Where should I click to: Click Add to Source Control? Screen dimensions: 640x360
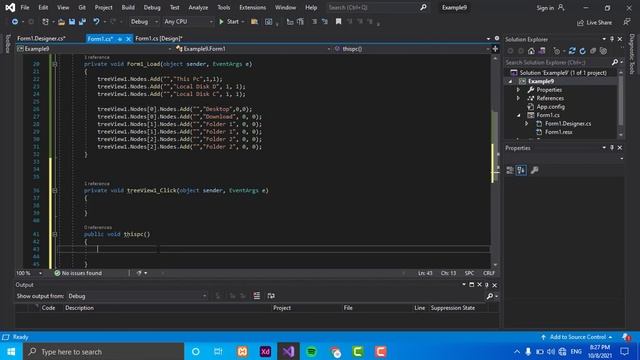[577, 337]
